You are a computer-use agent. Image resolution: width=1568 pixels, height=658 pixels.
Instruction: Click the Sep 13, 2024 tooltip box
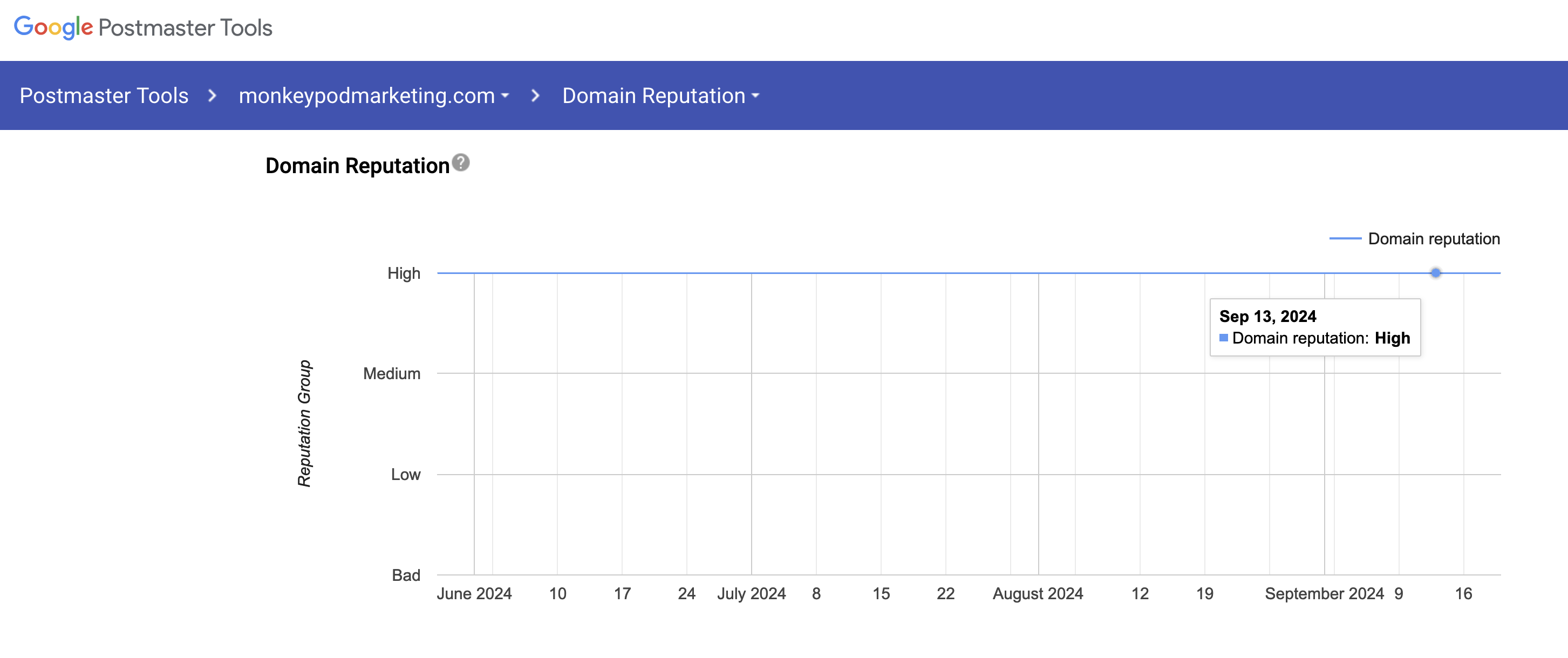click(x=1314, y=327)
